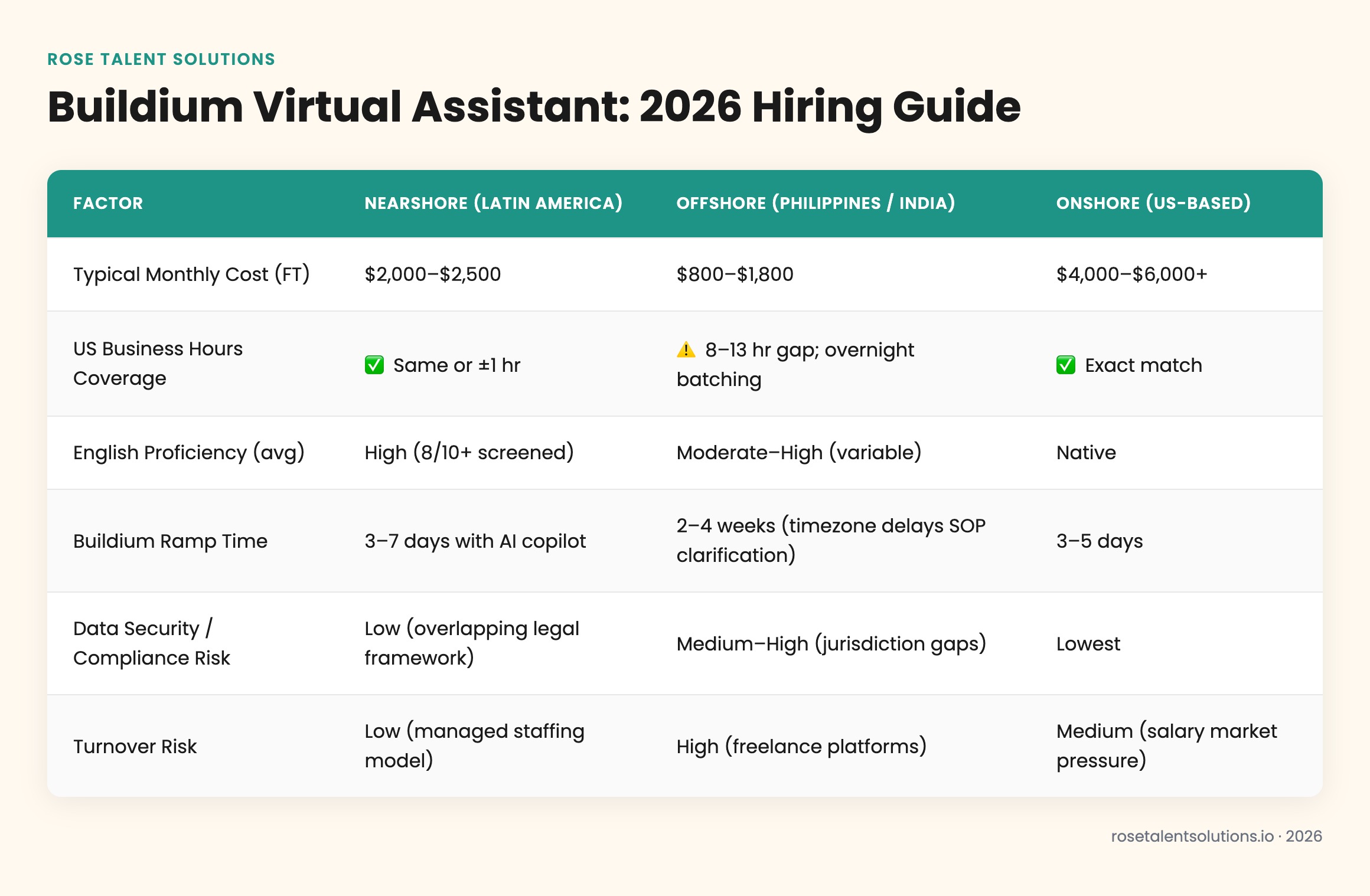Click the '2–4 weeks (timezone delays SOP clarification)' cell

[831, 541]
